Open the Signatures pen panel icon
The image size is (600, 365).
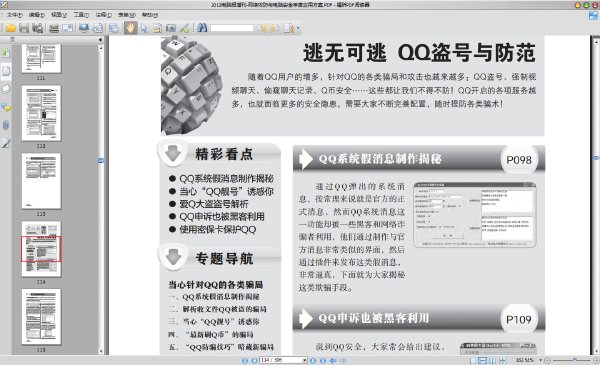[x=6, y=143]
